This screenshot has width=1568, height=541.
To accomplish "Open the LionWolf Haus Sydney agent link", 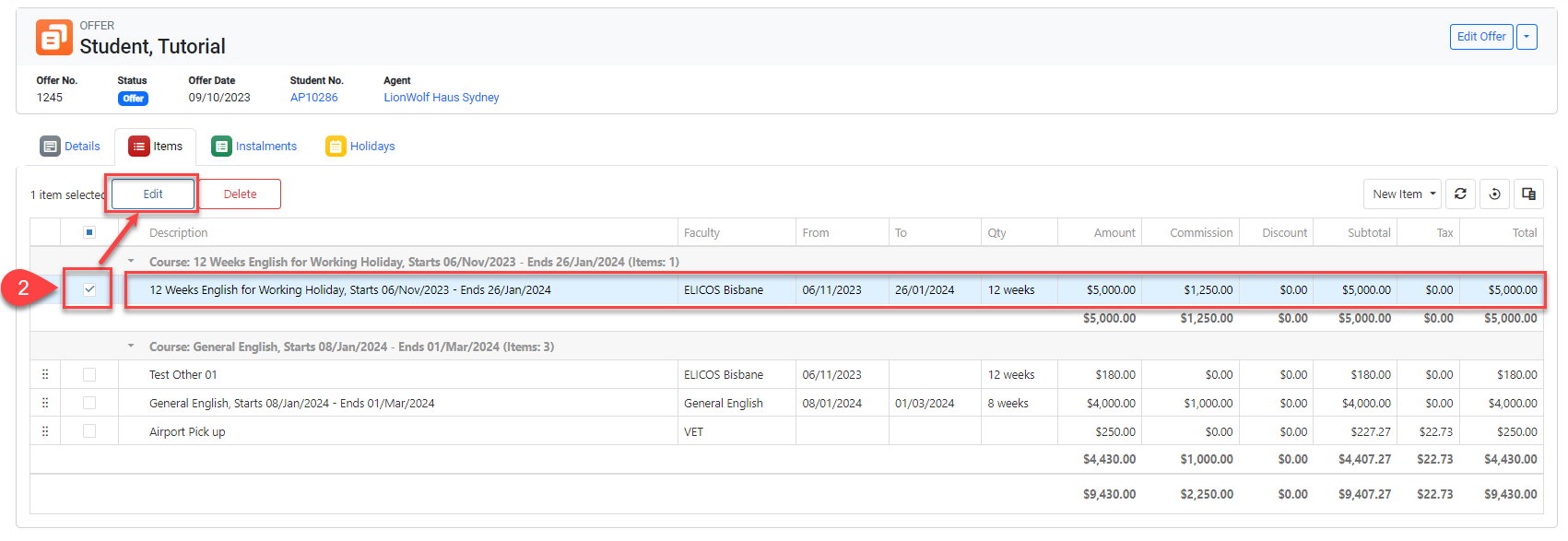I will (441, 98).
